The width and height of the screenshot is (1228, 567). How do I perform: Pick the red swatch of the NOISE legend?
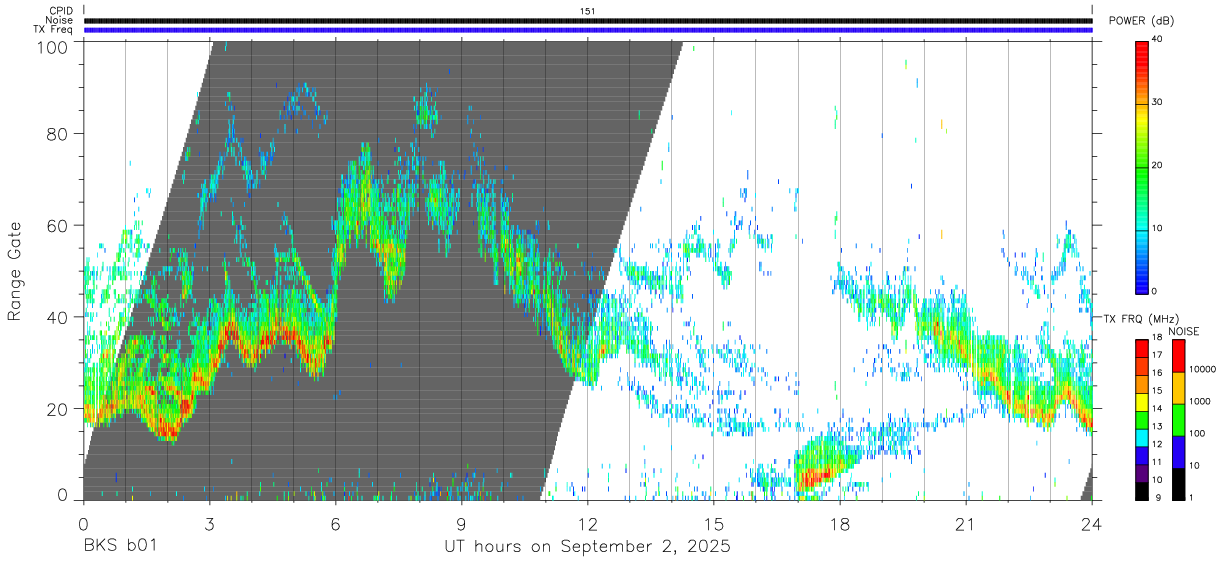click(1178, 356)
